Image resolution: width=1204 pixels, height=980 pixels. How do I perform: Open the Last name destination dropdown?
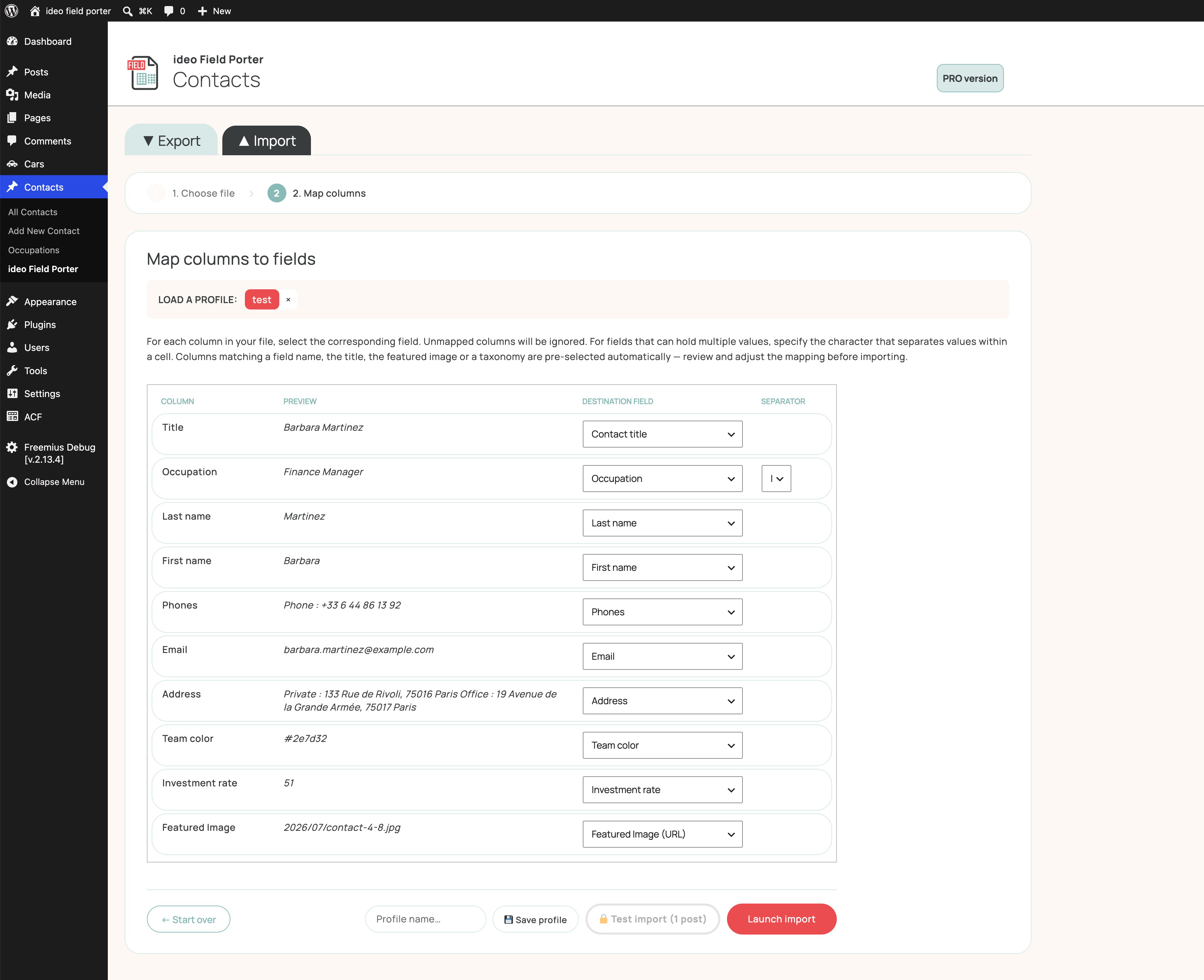[x=662, y=523]
